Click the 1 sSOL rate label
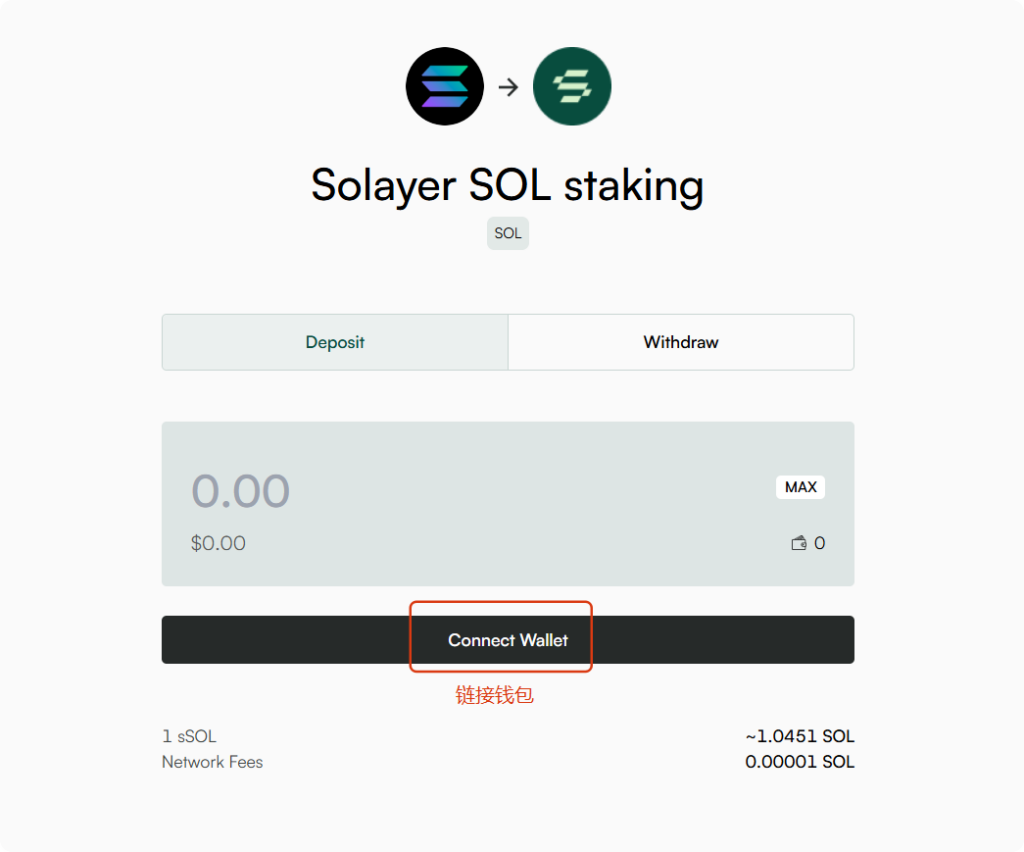Viewport: 1024px width, 852px height. 189,736
